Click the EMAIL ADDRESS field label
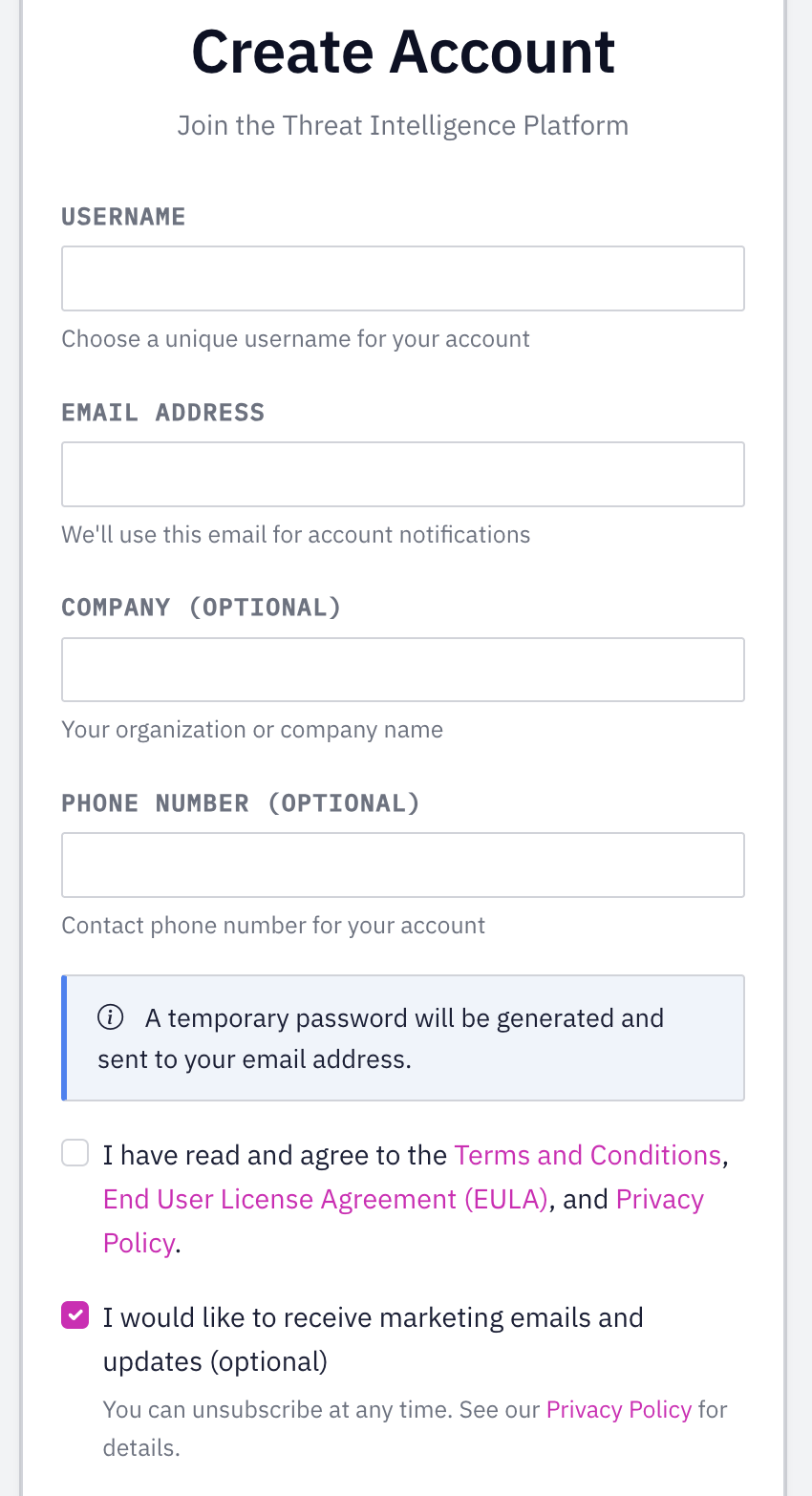 coord(162,413)
